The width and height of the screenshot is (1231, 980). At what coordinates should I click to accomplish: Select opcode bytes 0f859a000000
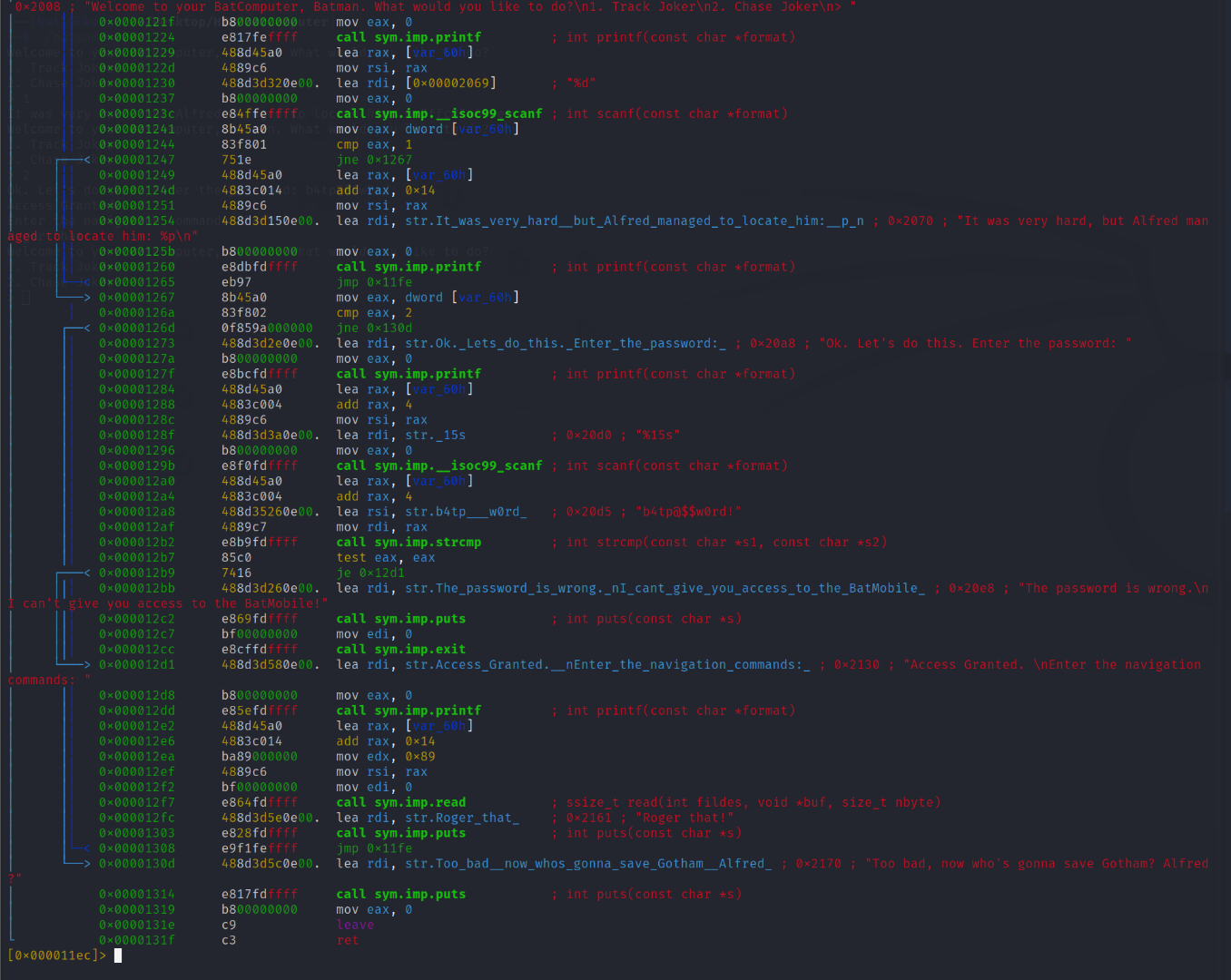click(x=267, y=328)
